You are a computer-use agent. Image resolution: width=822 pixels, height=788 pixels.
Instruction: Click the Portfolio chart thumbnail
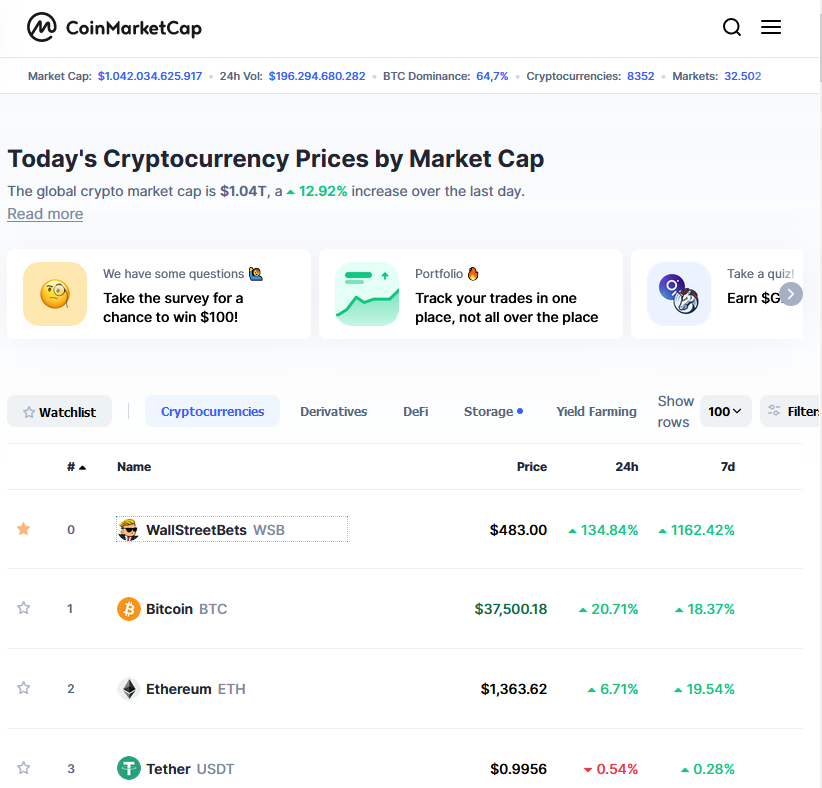pyautogui.click(x=367, y=294)
